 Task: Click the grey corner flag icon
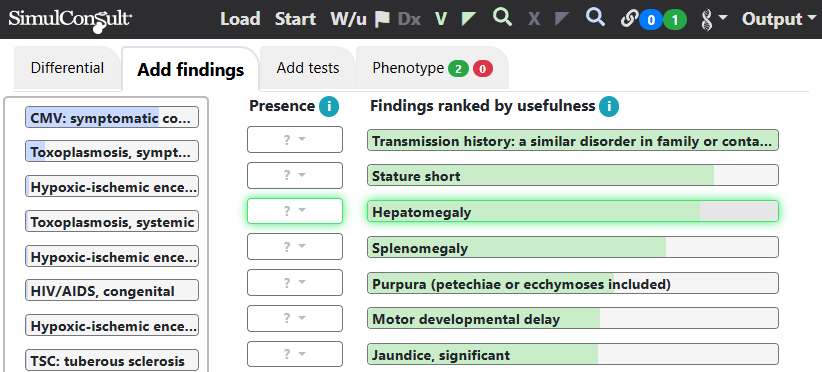tap(562, 19)
